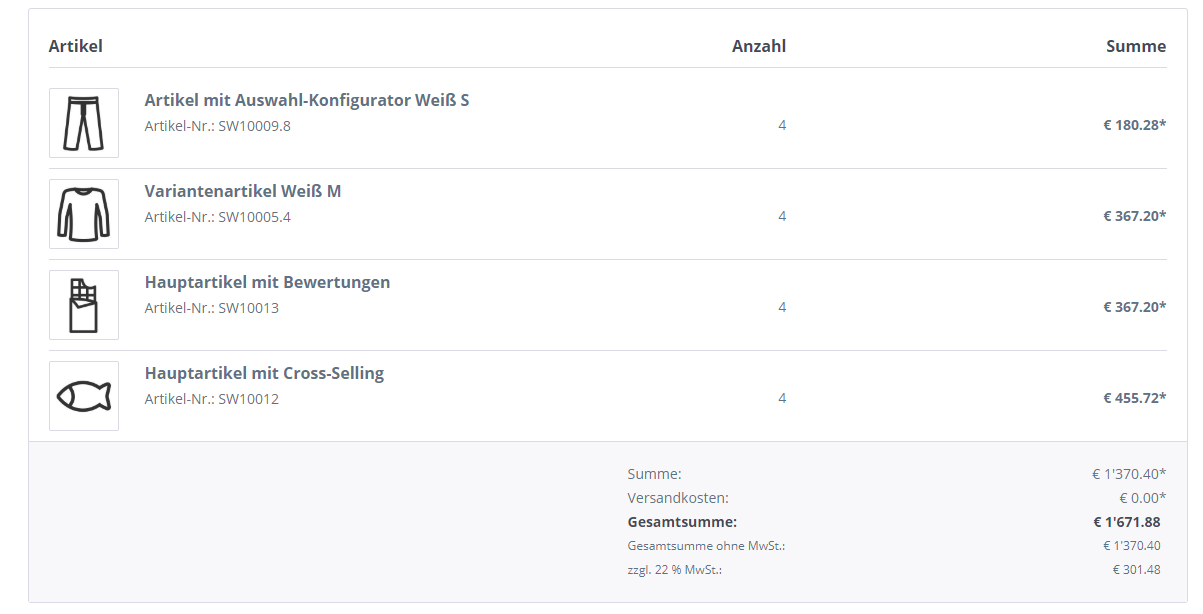Click the 22 % MwSt. amount € 301.48
The image size is (1203, 614).
click(x=1136, y=570)
